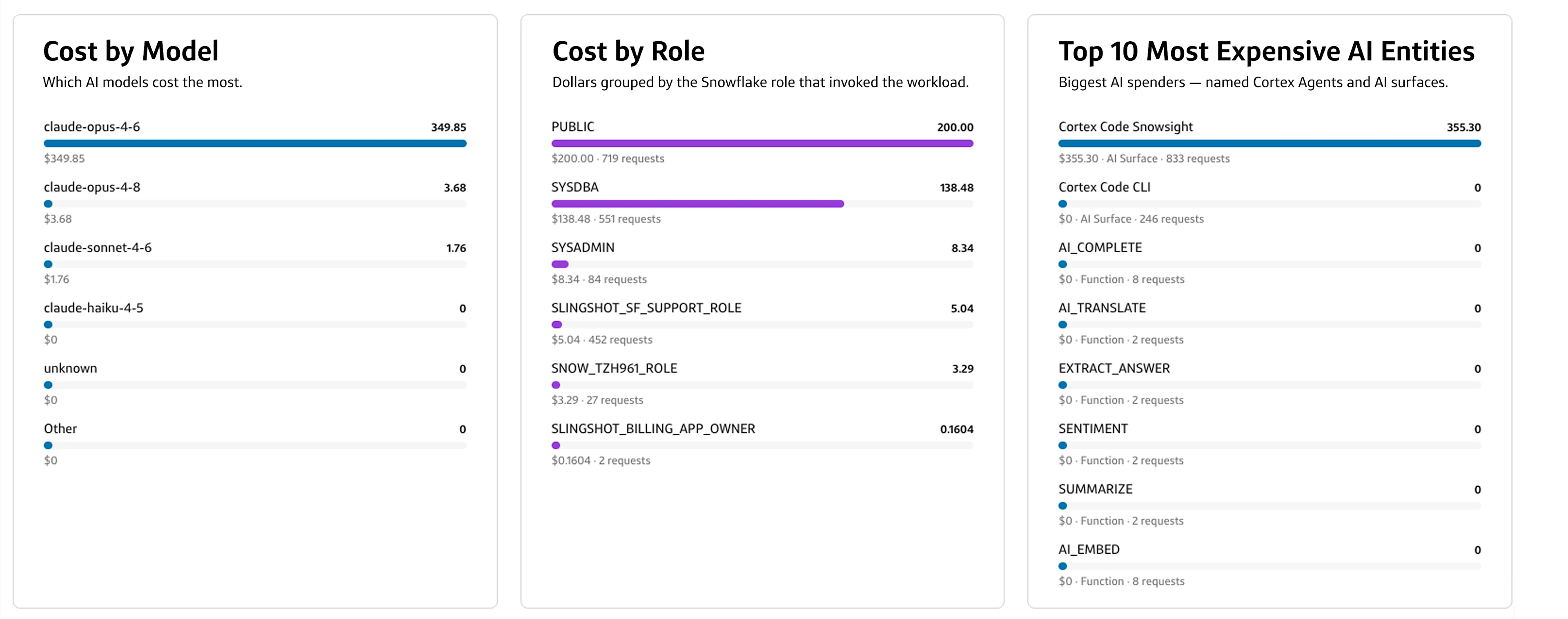Select the AI_COMPLETE entity
This screenshot has height=619, width=1568.
tap(1100, 247)
